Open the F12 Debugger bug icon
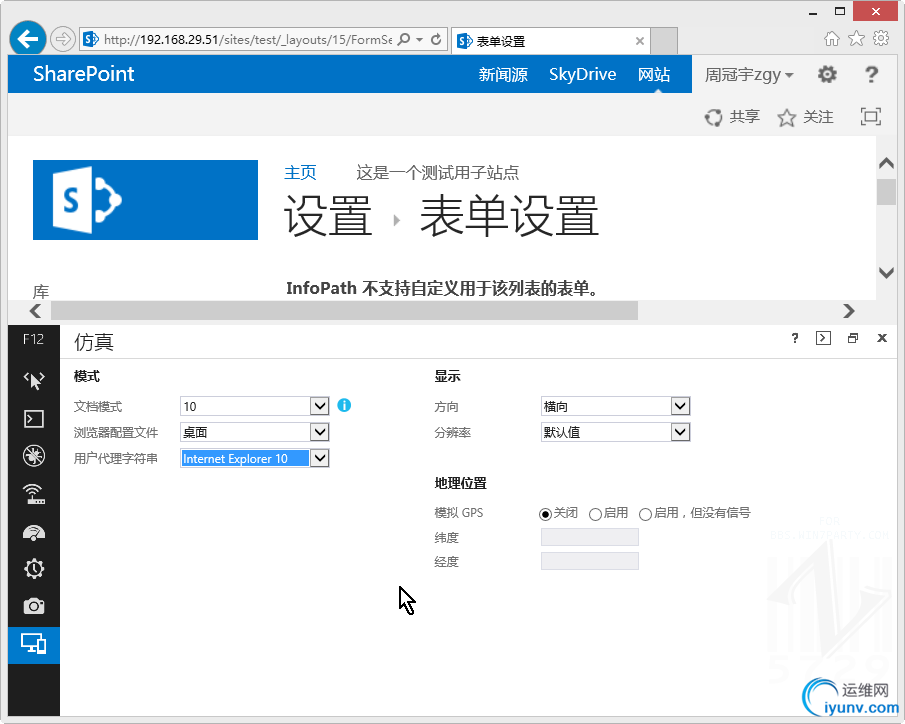Viewport: 905px width, 724px height. (33, 456)
